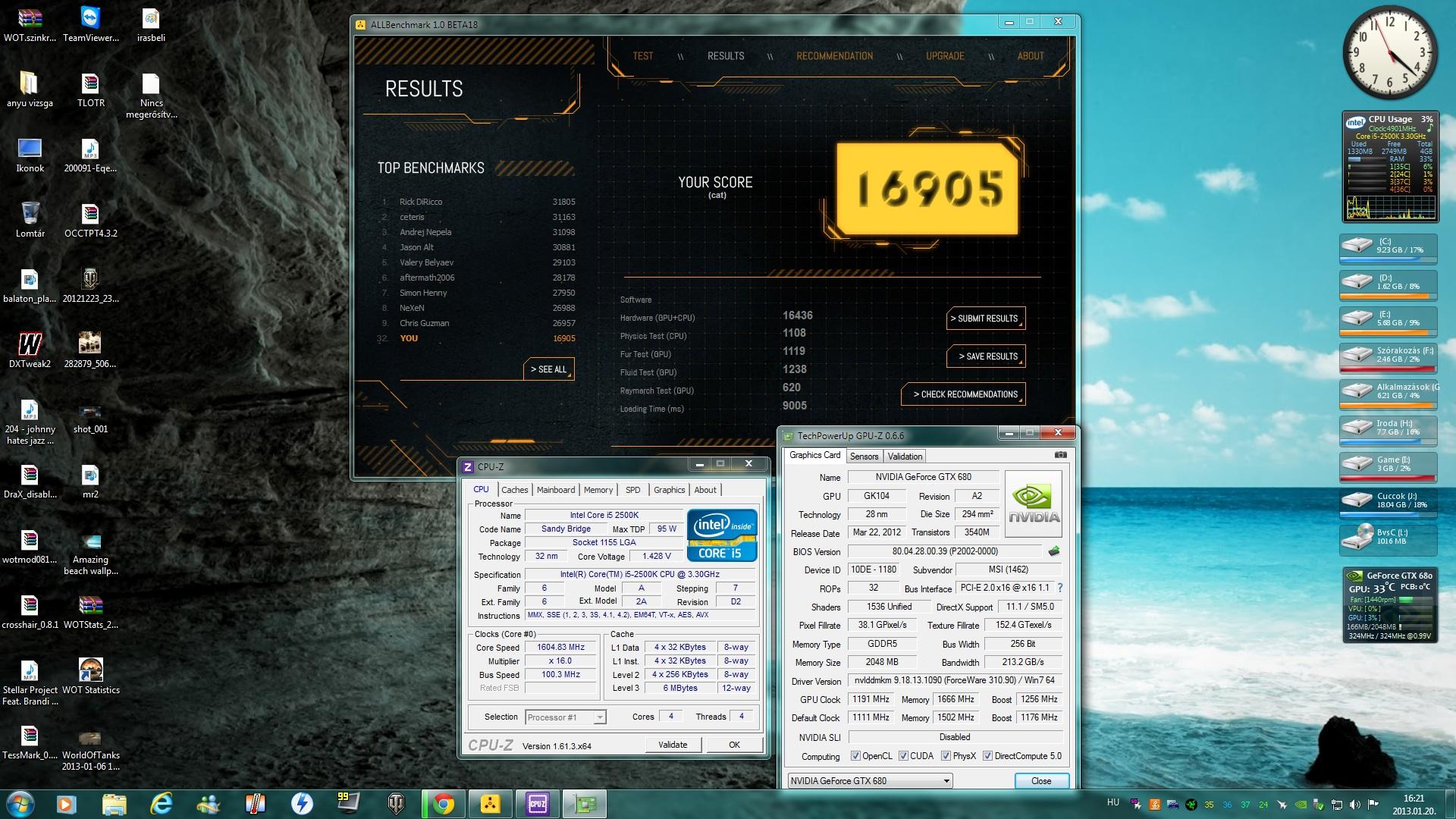
Task: Click CHECK RECOMMENDATIONS button
Action: [x=963, y=394]
